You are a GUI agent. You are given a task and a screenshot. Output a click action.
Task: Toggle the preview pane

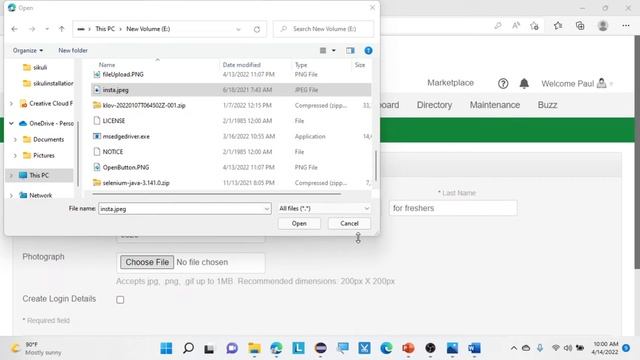coord(350,50)
